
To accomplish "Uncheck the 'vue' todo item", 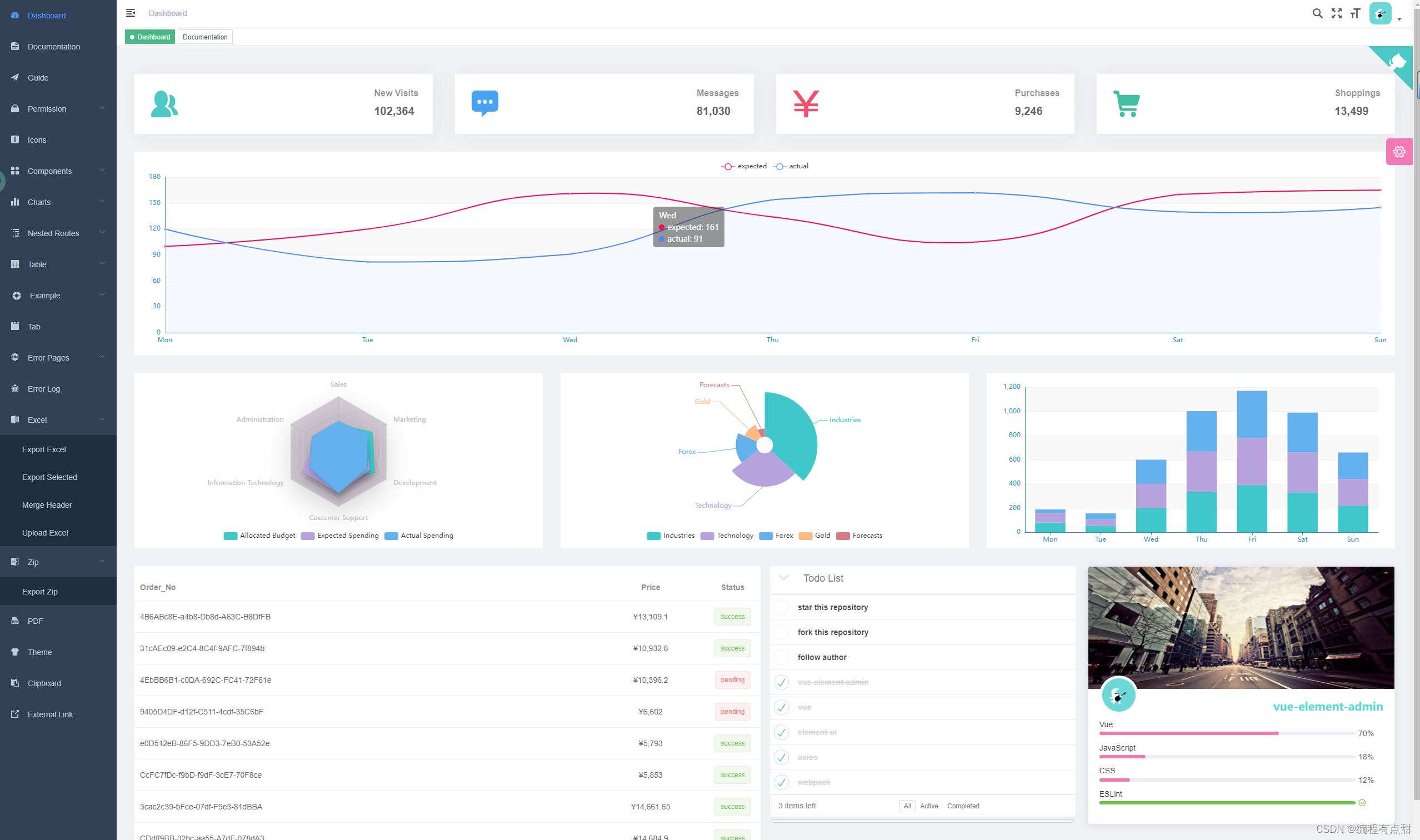I will tap(781, 708).
